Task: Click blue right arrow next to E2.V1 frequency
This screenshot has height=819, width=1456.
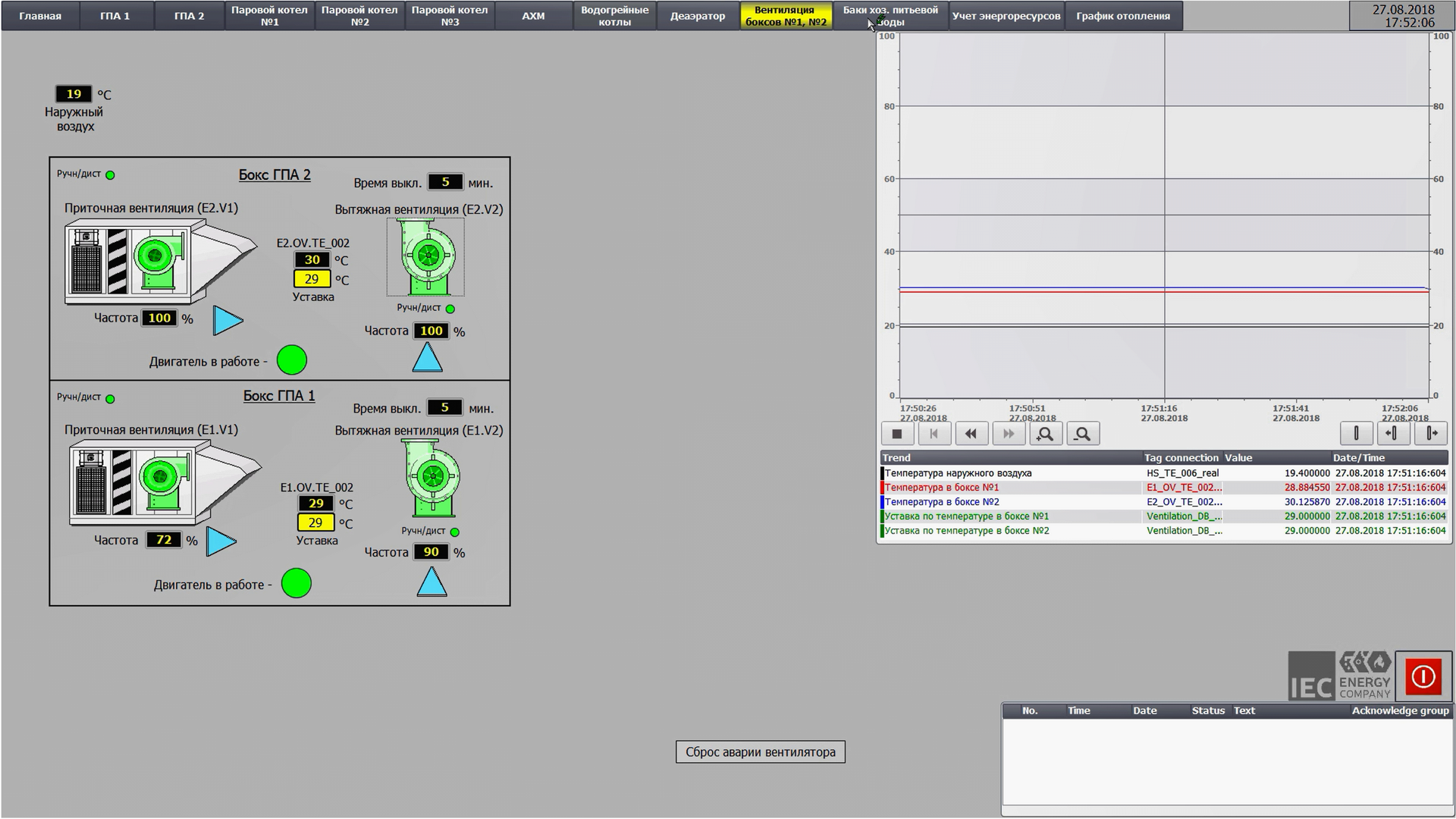Action: (x=227, y=321)
